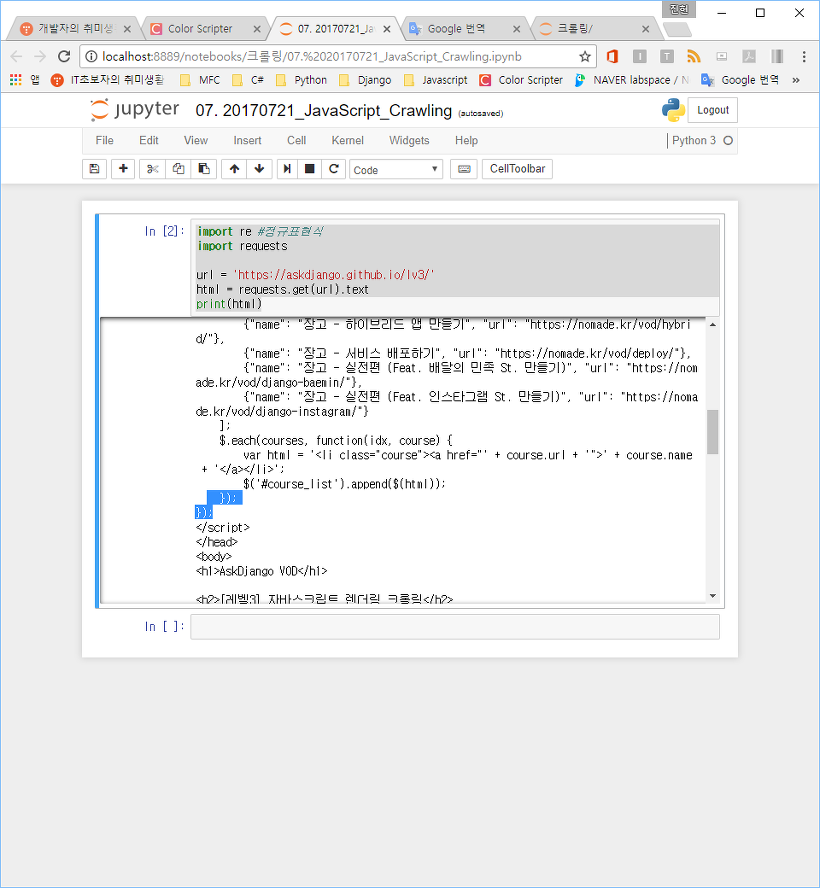Screen dimensions: 820x888
Task: Open a new browser tab
Action: (x=677, y=29)
